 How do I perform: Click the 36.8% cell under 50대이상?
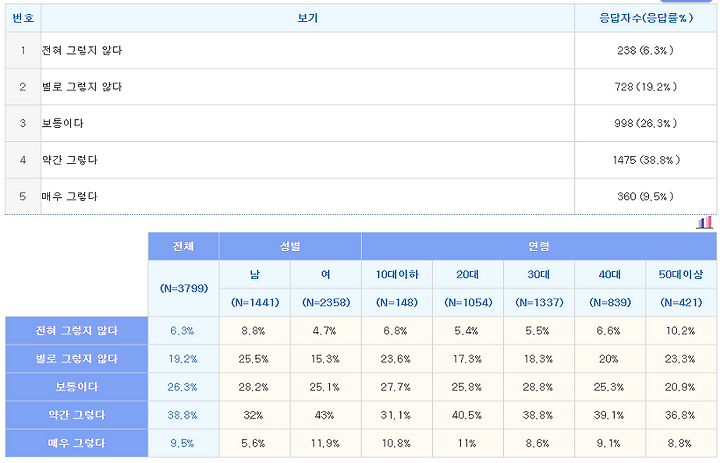(x=680, y=415)
